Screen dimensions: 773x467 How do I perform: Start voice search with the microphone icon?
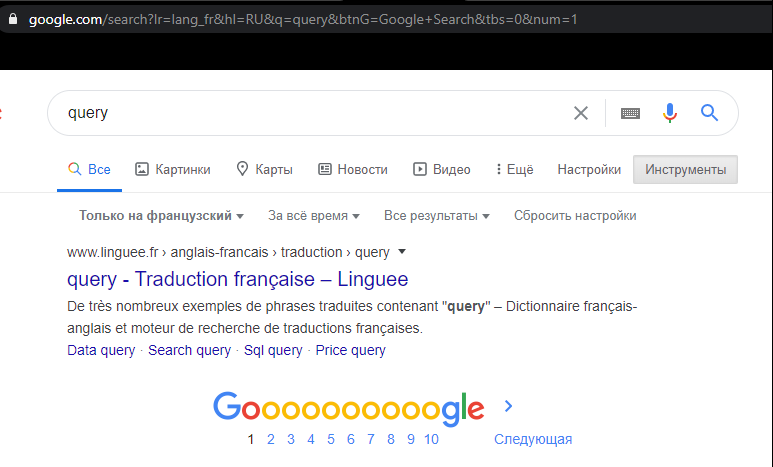click(x=669, y=113)
